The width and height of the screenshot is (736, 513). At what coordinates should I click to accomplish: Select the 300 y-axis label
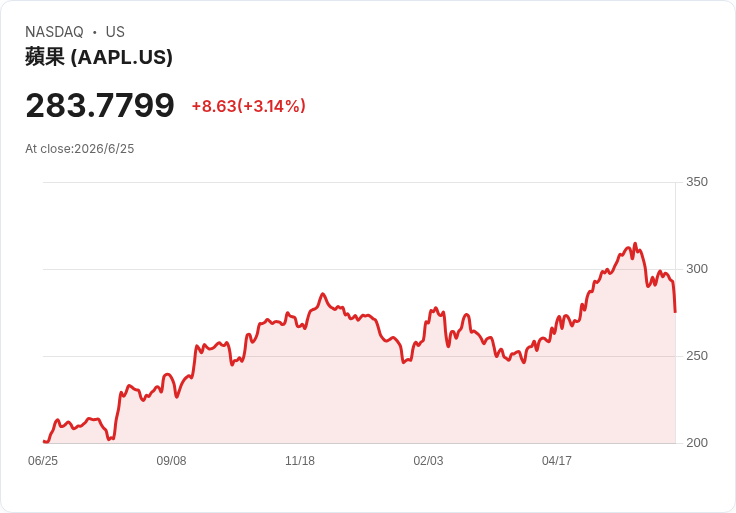click(697, 269)
